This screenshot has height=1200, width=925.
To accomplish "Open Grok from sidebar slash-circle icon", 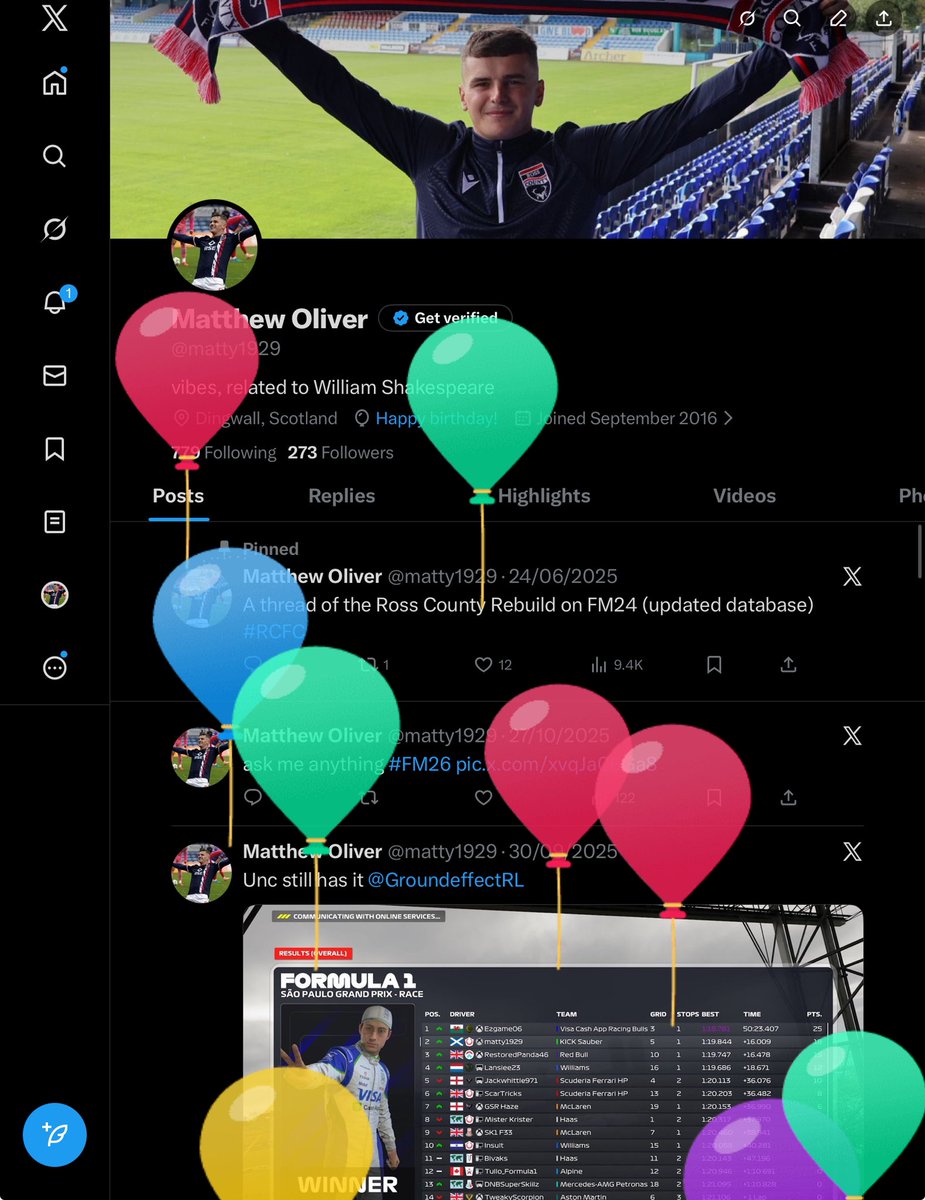I will (x=55, y=229).
